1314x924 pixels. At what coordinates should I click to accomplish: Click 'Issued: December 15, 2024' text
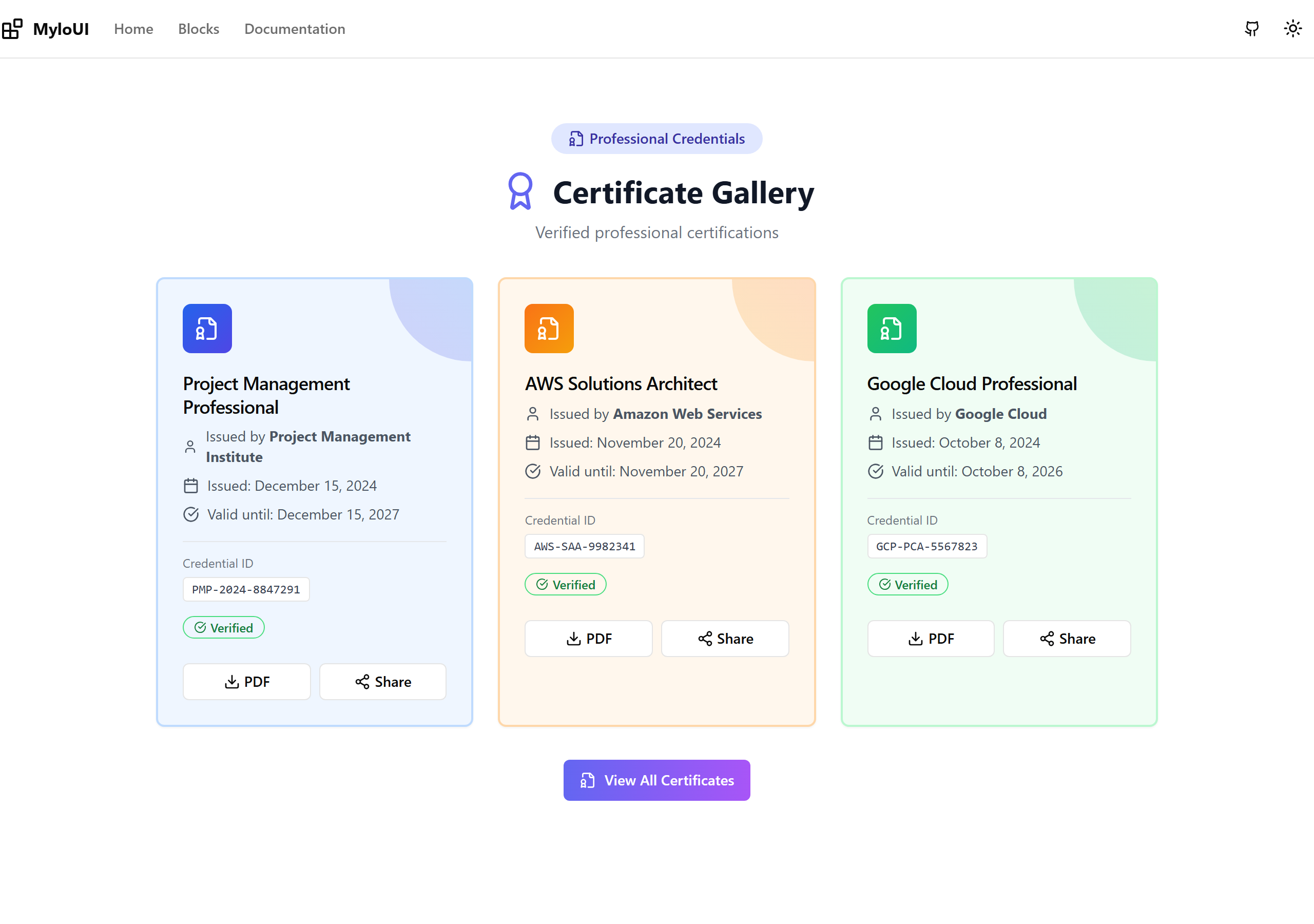pos(292,486)
